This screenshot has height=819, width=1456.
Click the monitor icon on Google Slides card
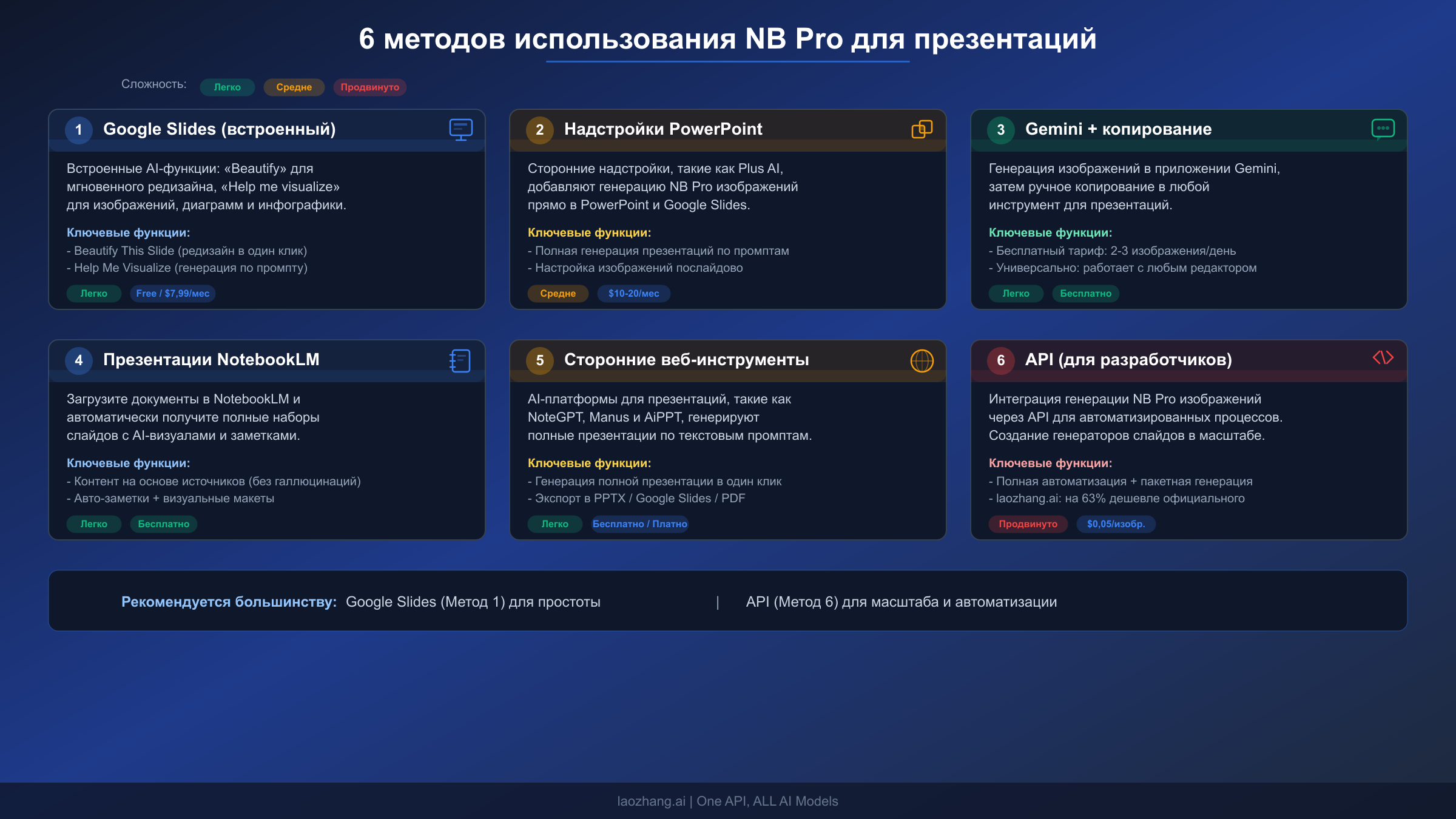[460, 129]
